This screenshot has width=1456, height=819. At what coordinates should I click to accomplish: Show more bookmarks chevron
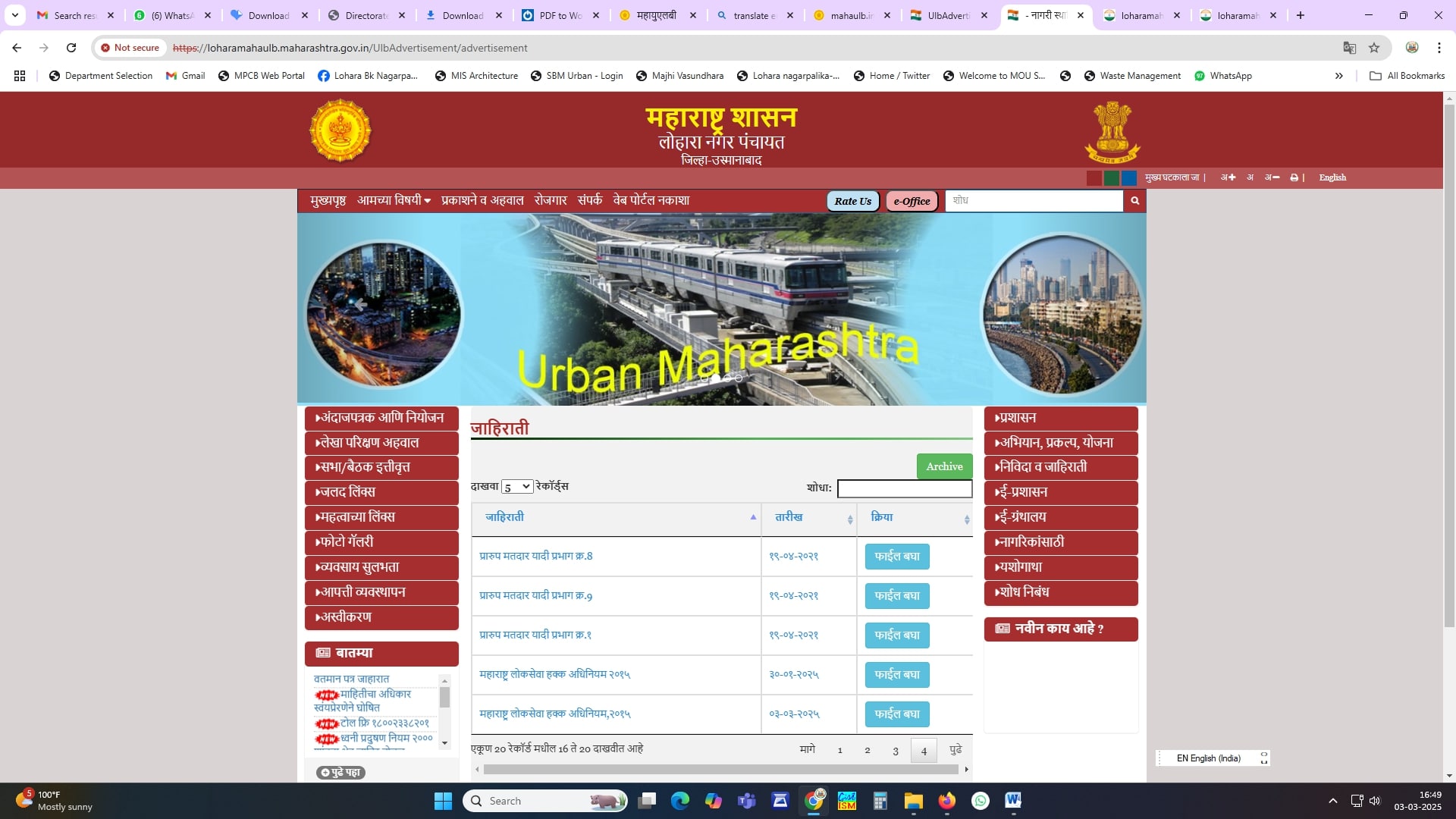(1339, 76)
